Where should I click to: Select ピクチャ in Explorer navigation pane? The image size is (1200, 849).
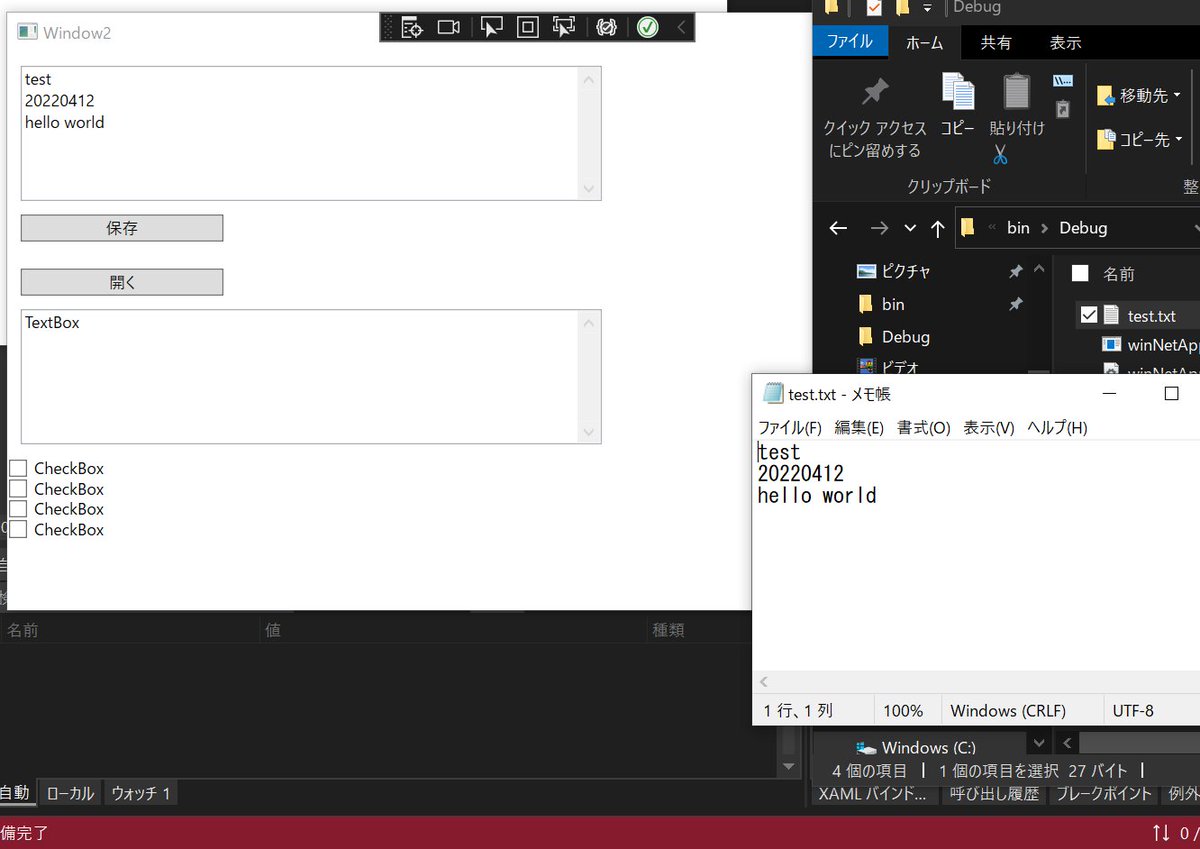[x=906, y=271]
